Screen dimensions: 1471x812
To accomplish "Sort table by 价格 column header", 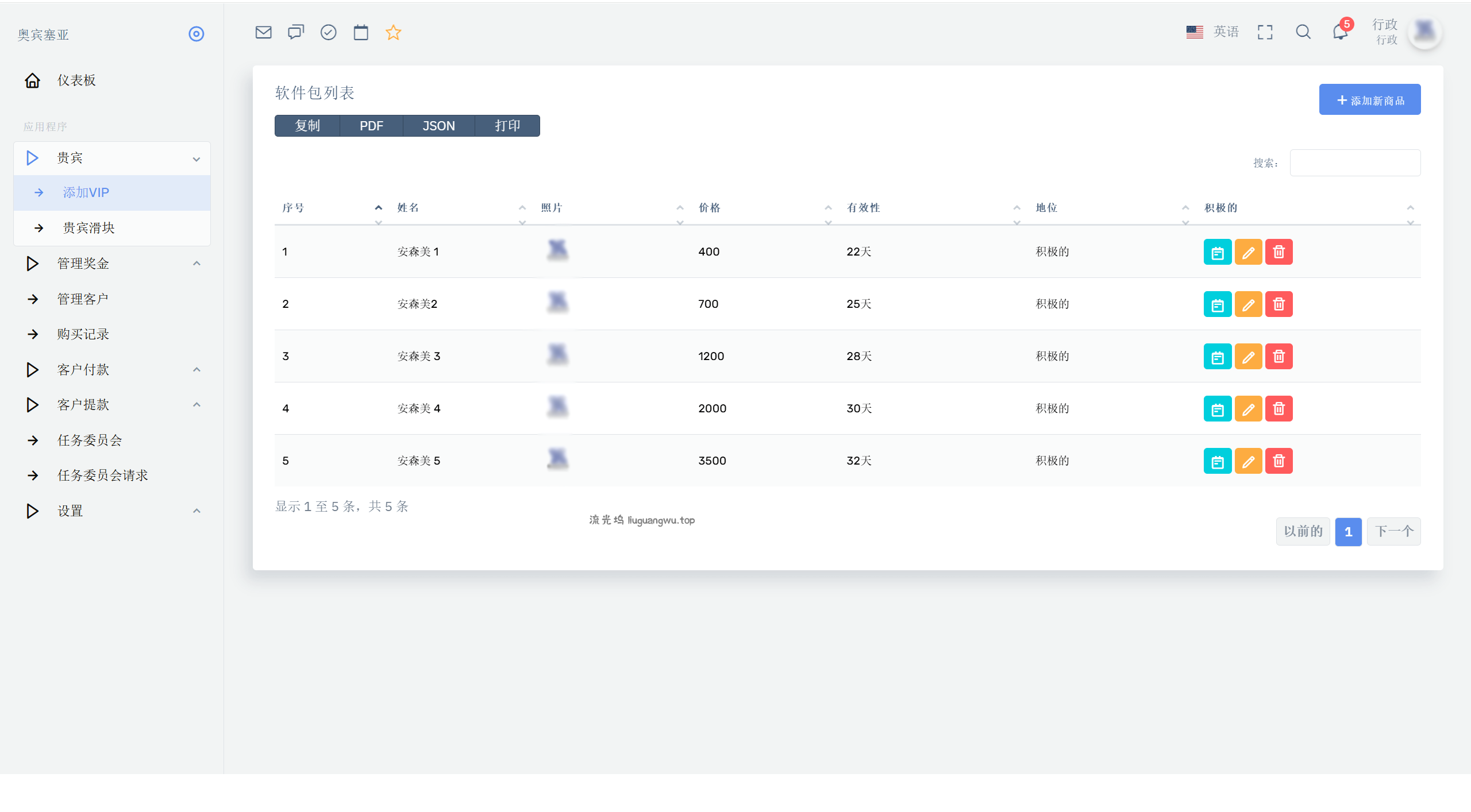I will coord(709,208).
